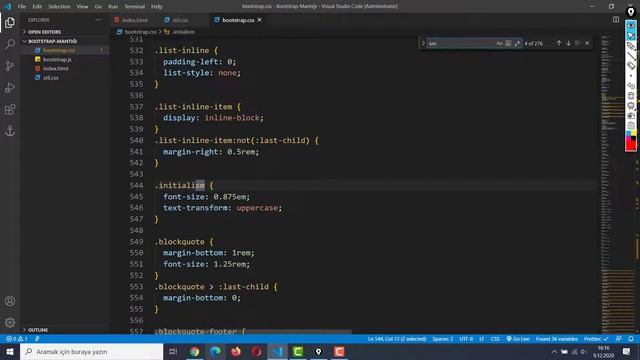Open the File menu
Image resolution: width=640 pixels, height=360 pixels.
click(x=22, y=6)
